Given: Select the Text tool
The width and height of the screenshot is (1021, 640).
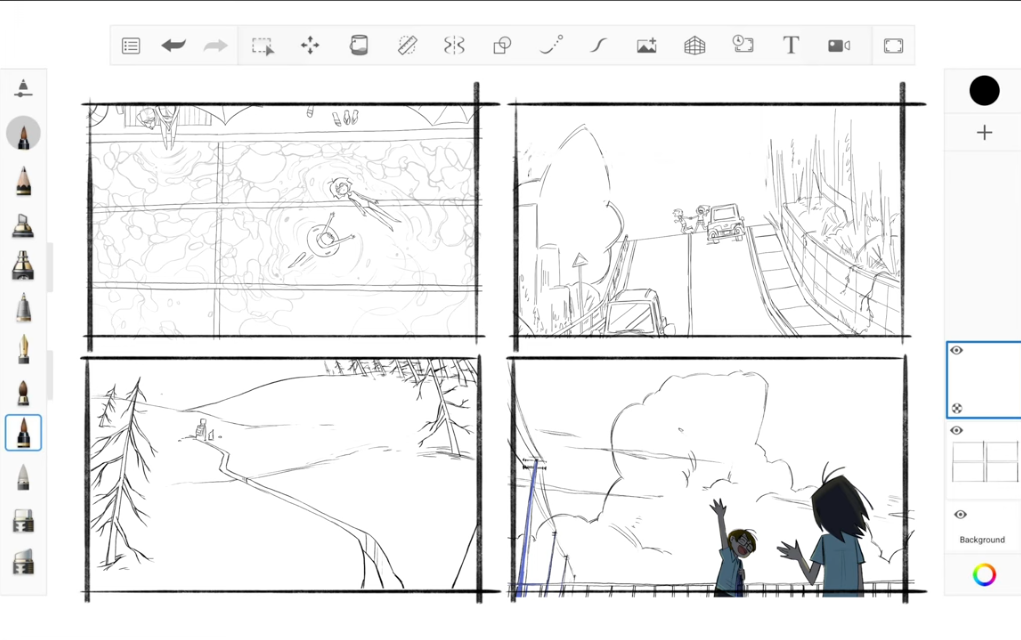Looking at the screenshot, I should (790, 45).
